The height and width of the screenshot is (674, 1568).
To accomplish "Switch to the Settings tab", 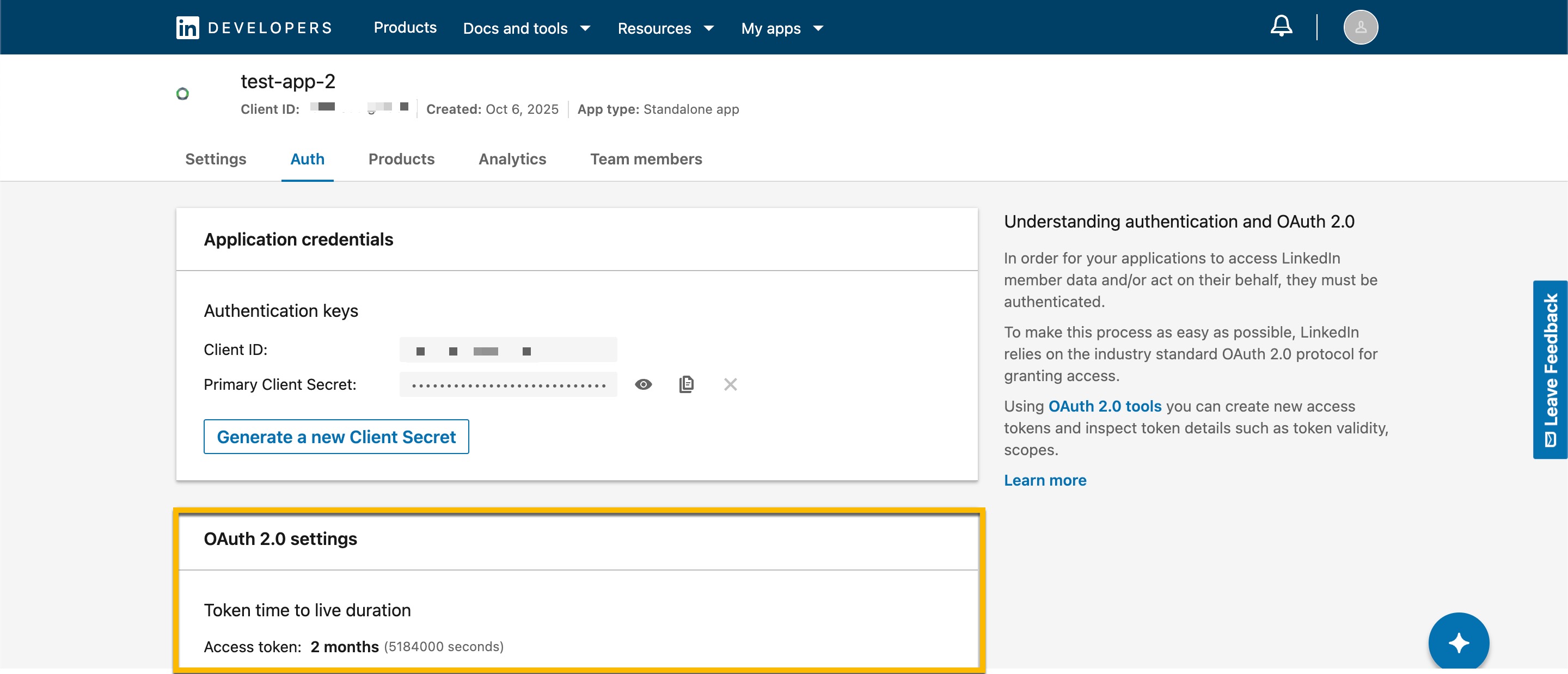I will 216,159.
